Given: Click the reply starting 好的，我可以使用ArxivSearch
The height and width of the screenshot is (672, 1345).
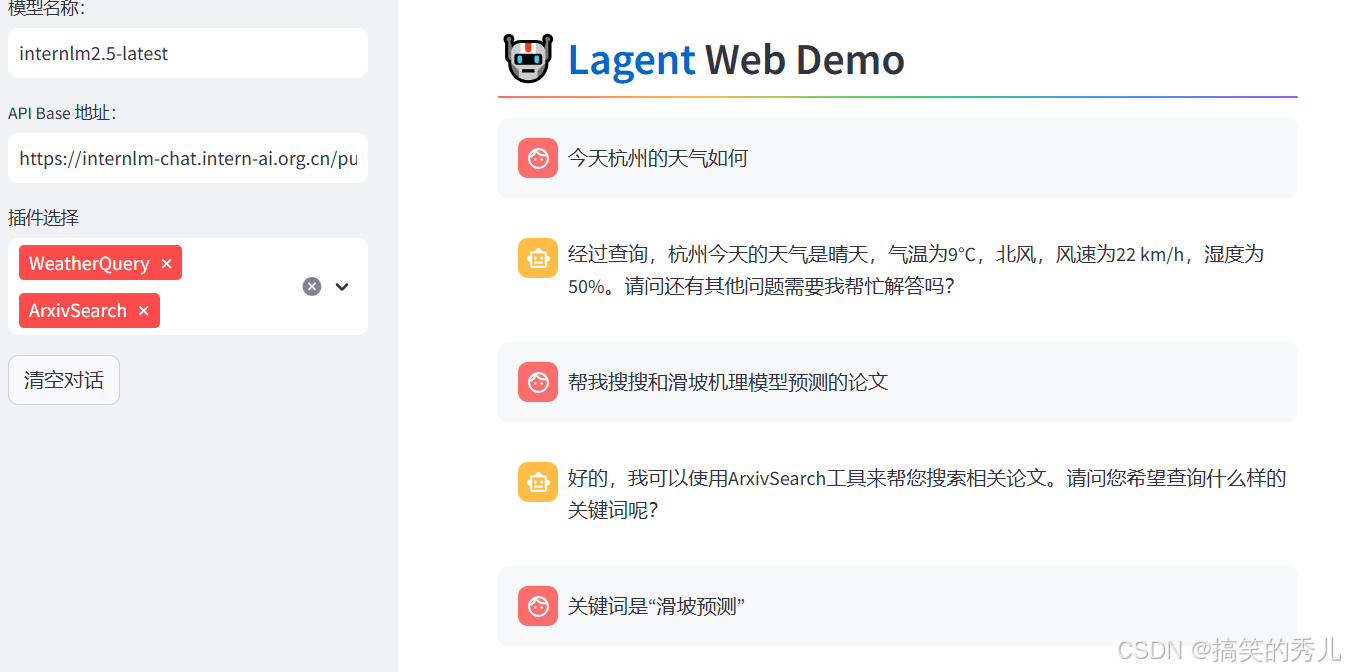Looking at the screenshot, I should 927,494.
